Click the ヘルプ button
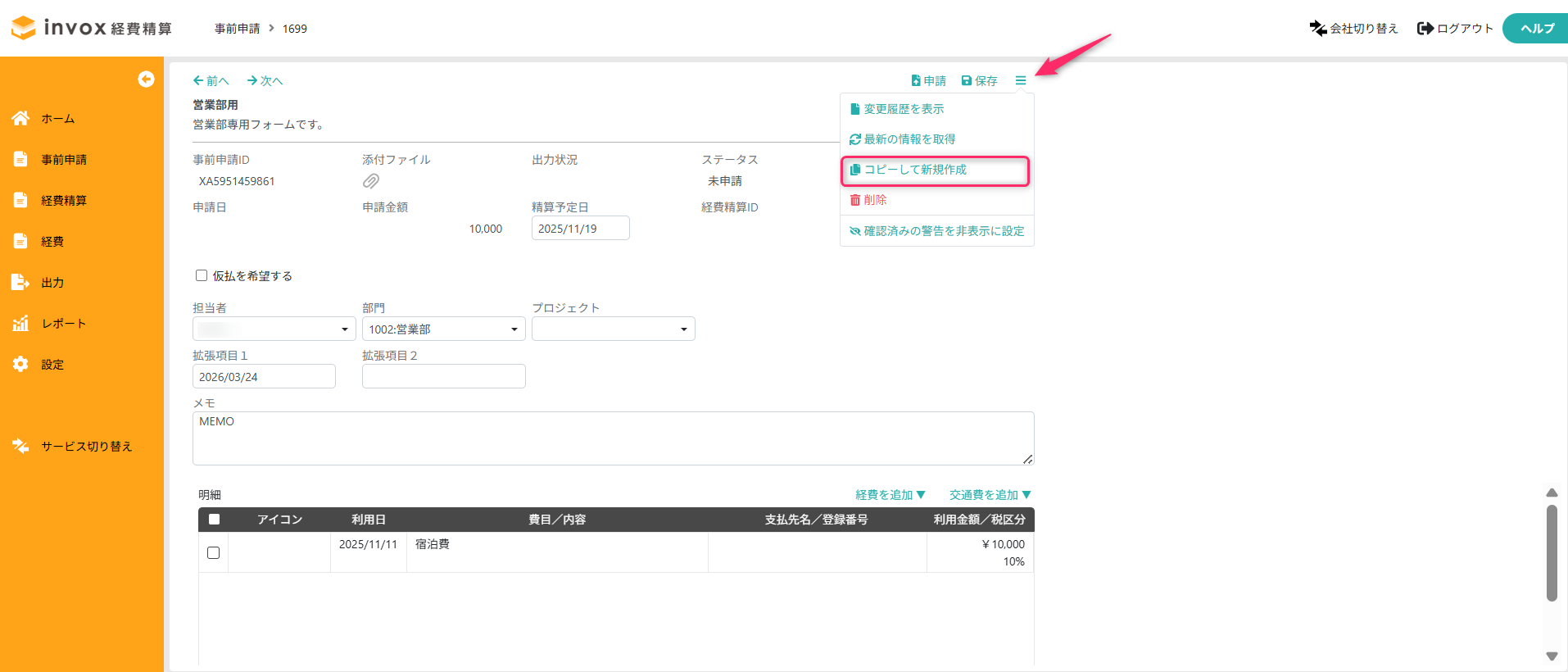This screenshot has height=672, width=1568. 1536,29
